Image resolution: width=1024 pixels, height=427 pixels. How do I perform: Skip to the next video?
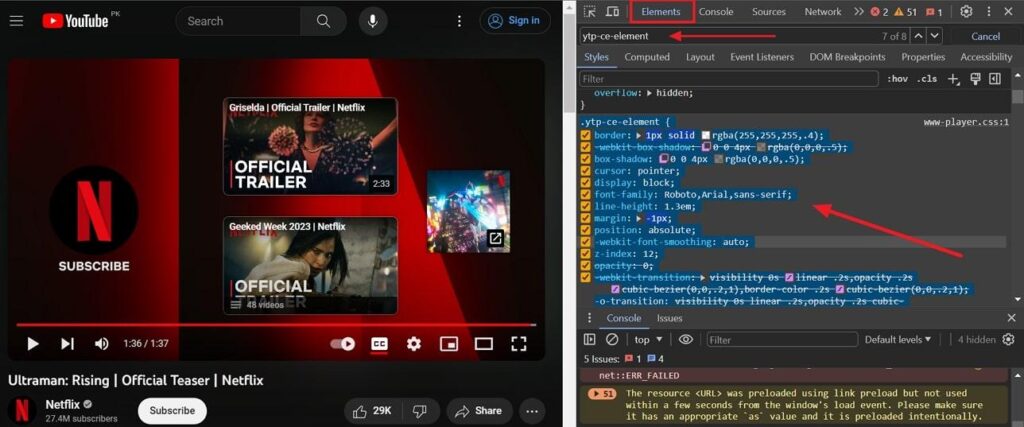click(67, 343)
